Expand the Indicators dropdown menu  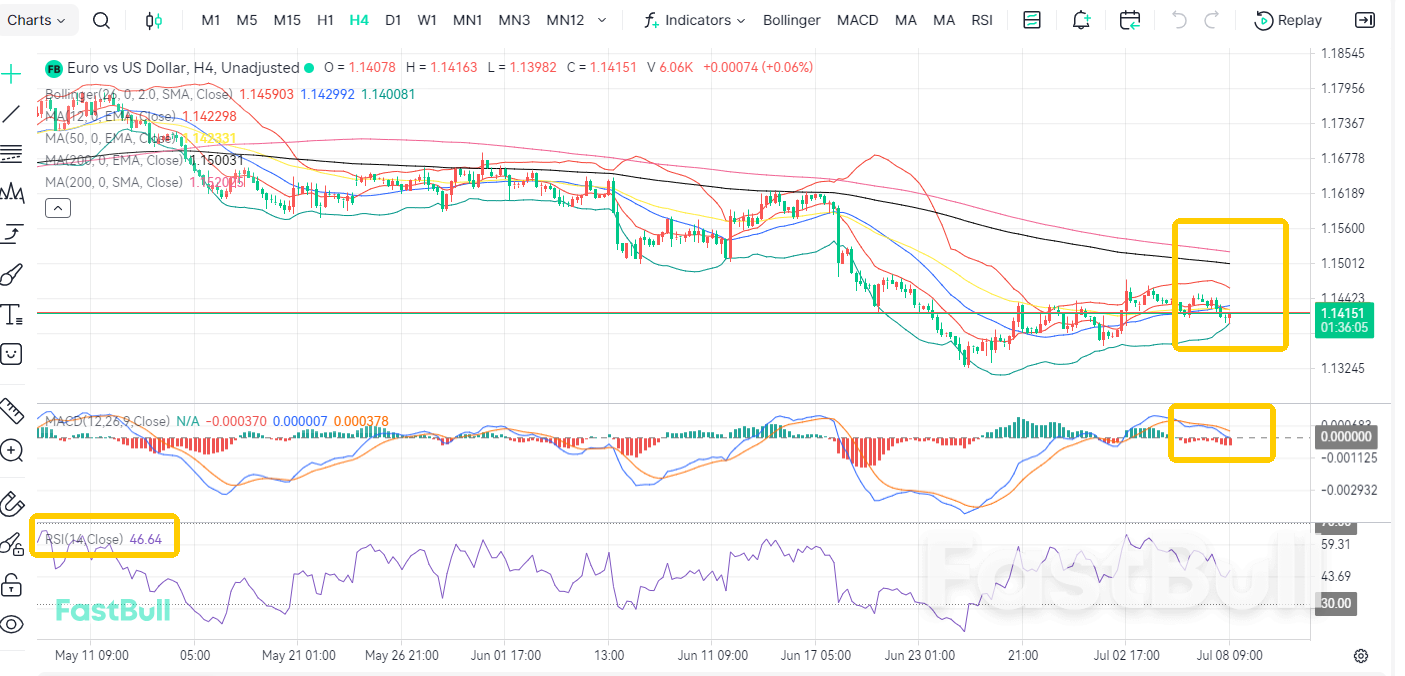(695, 20)
